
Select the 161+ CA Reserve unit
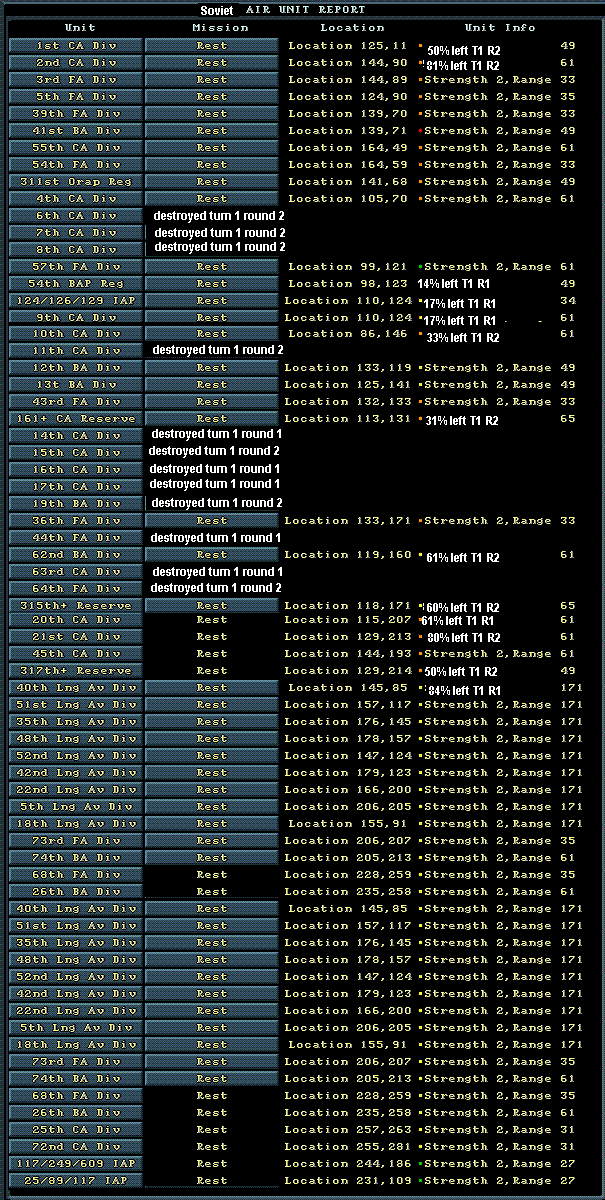[76, 419]
